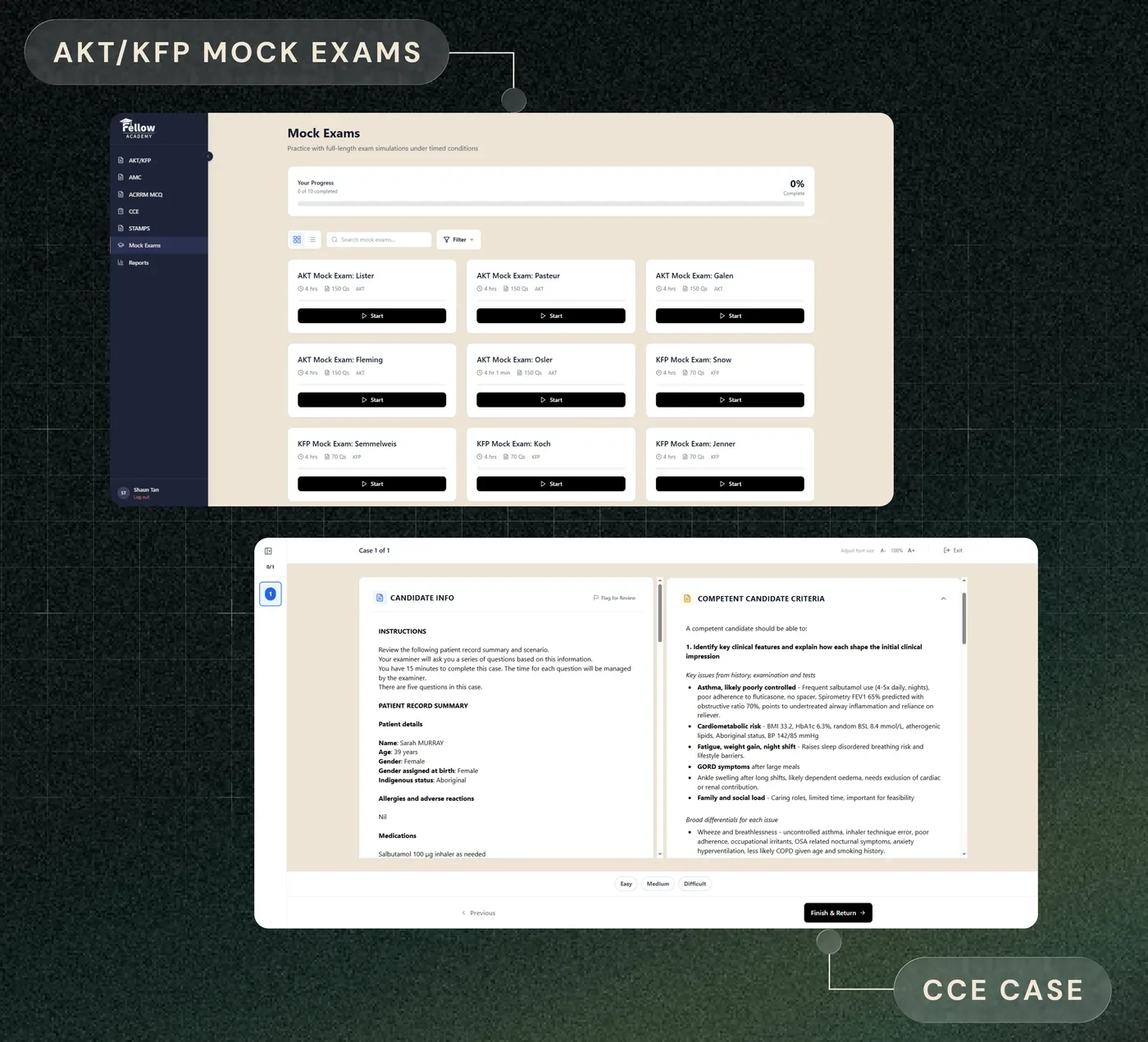Click the Log out link under Shaun Tan
The height and width of the screenshot is (1042, 1148).
[142, 497]
